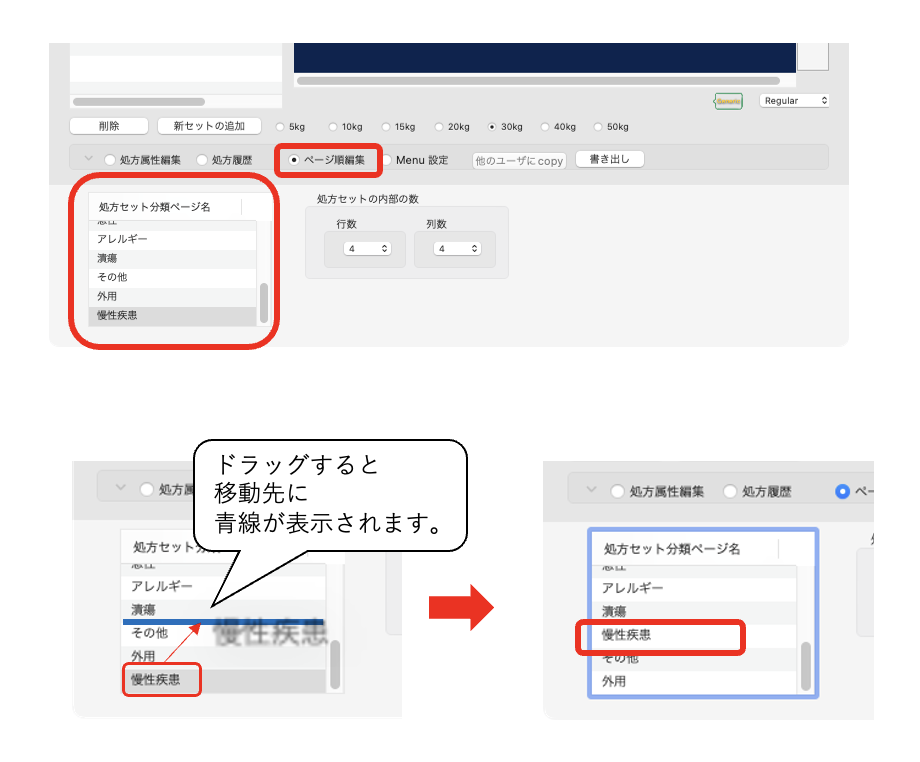Screen dimensions: 920x762
Task: Choose the 20kg weight option
Action: coord(440,127)
